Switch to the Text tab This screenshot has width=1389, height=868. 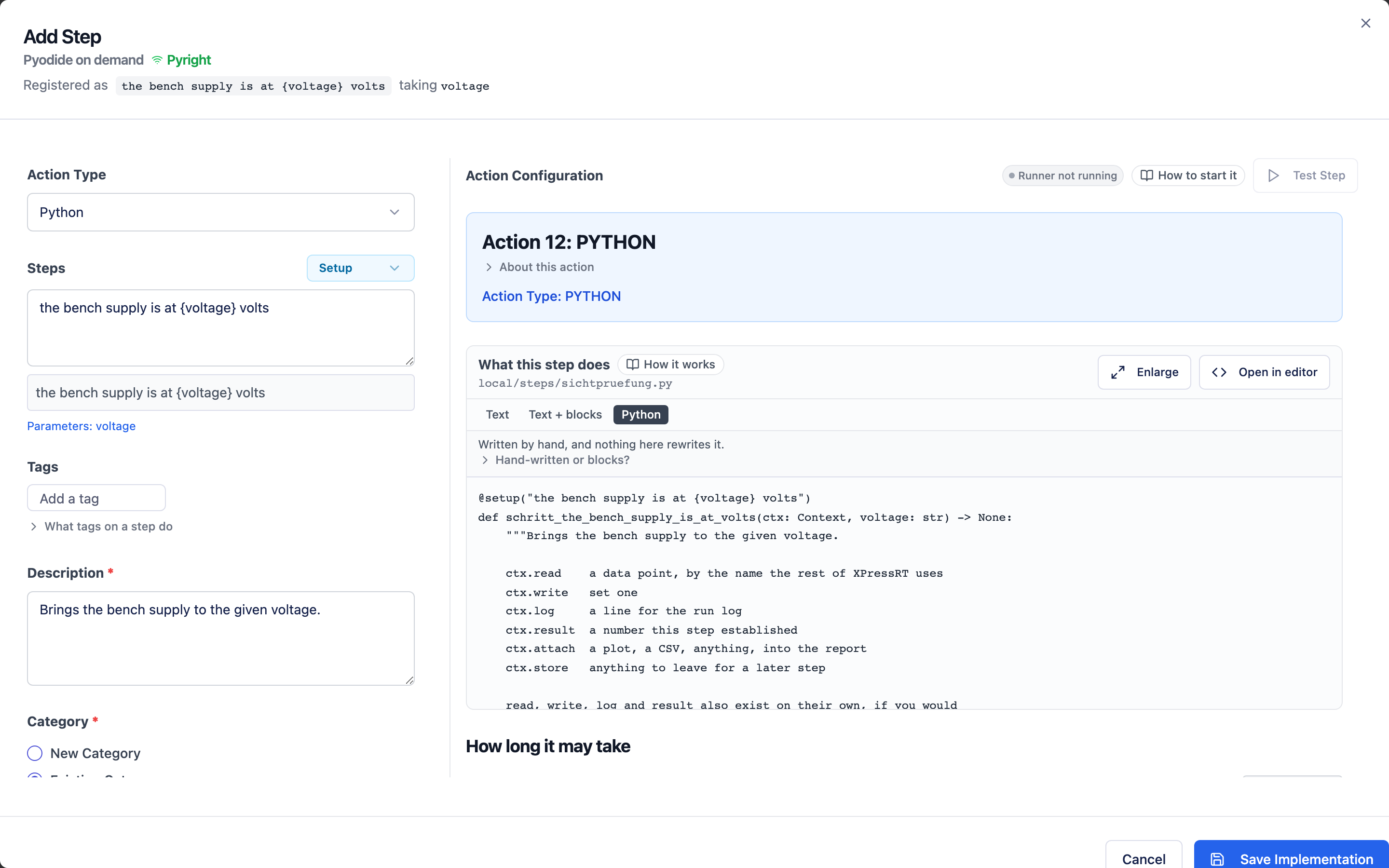tap(497, 415)
